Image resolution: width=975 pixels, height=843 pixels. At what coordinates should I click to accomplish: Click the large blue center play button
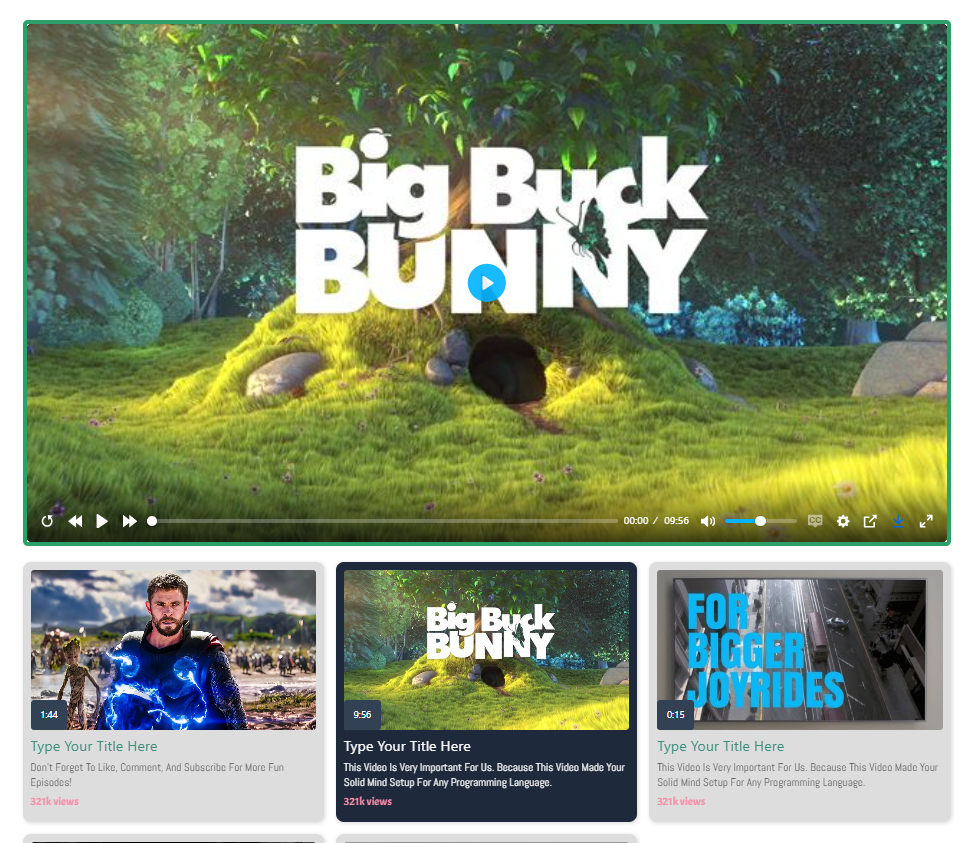486,283
